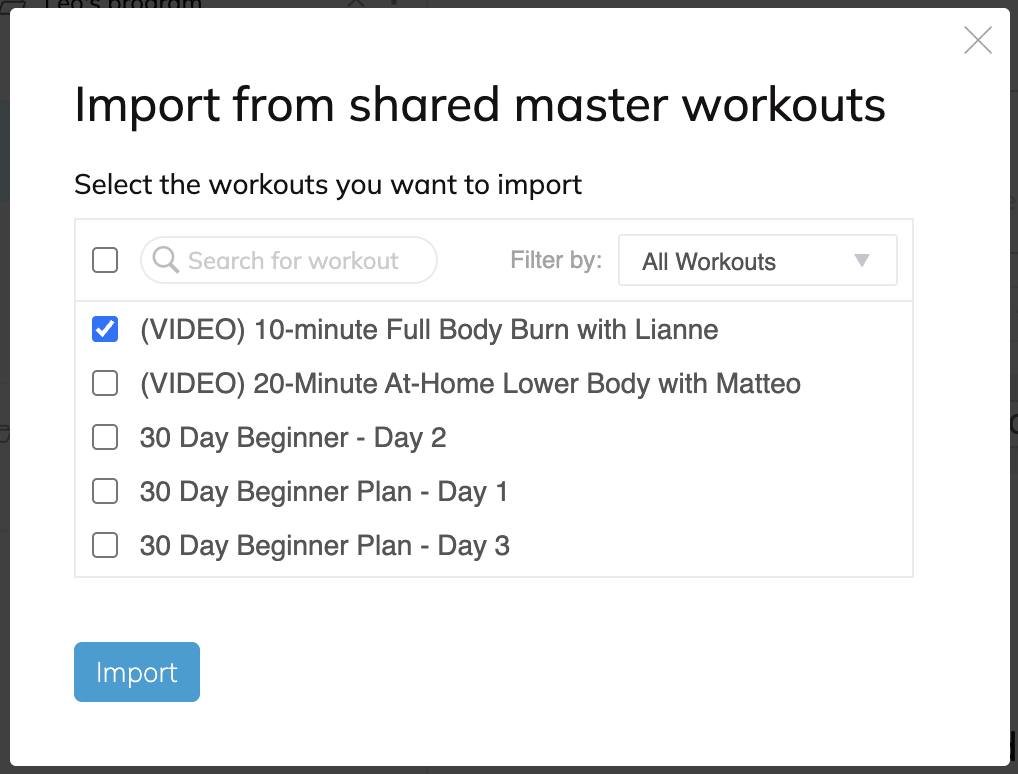Image resolution: width=1018 pixels, height=774 pixels.
Task: Tick the 30 Day Beginner Plan - Day 1 checkbox
Action: point(105,491)
